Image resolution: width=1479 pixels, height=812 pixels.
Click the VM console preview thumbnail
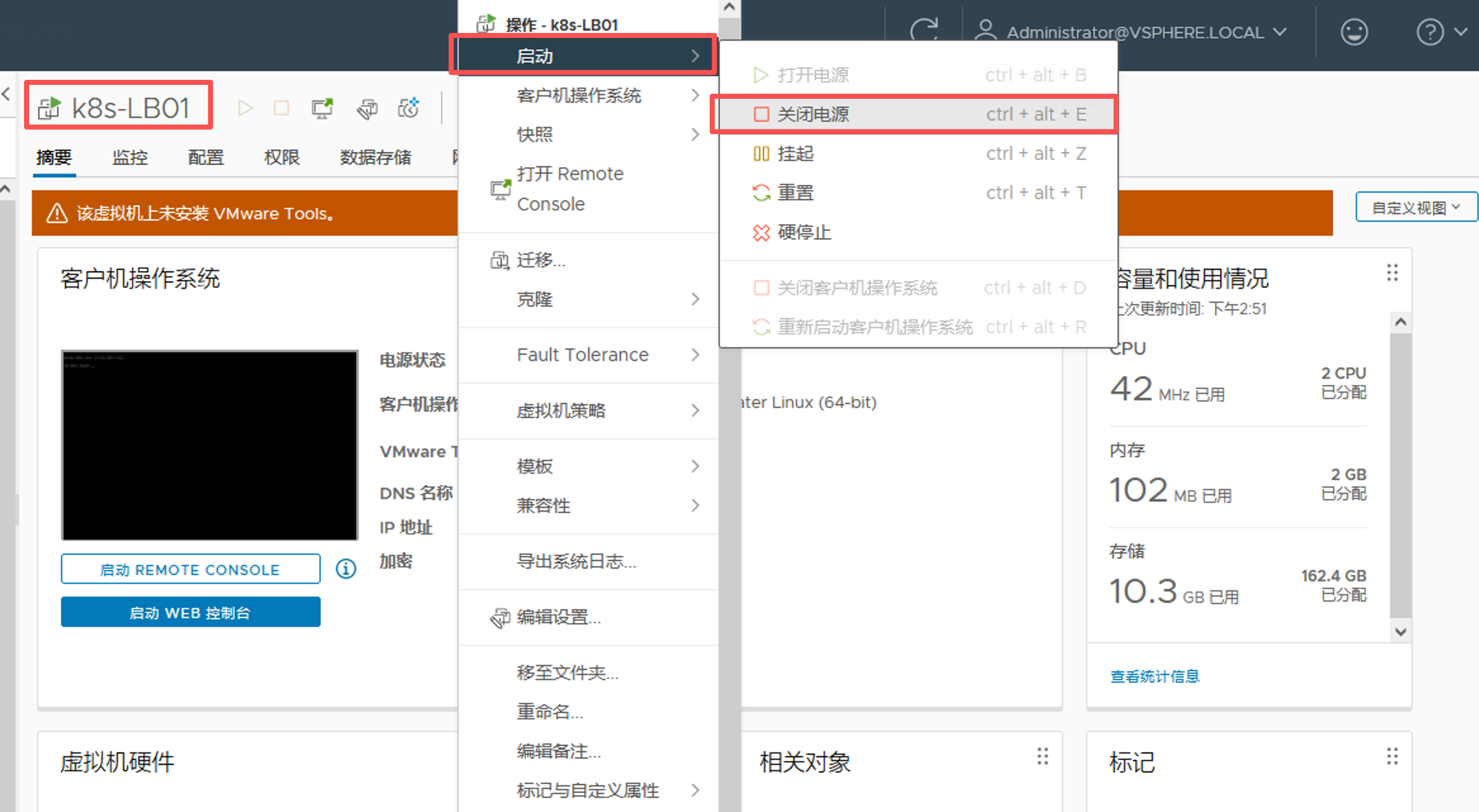point(210,445)
